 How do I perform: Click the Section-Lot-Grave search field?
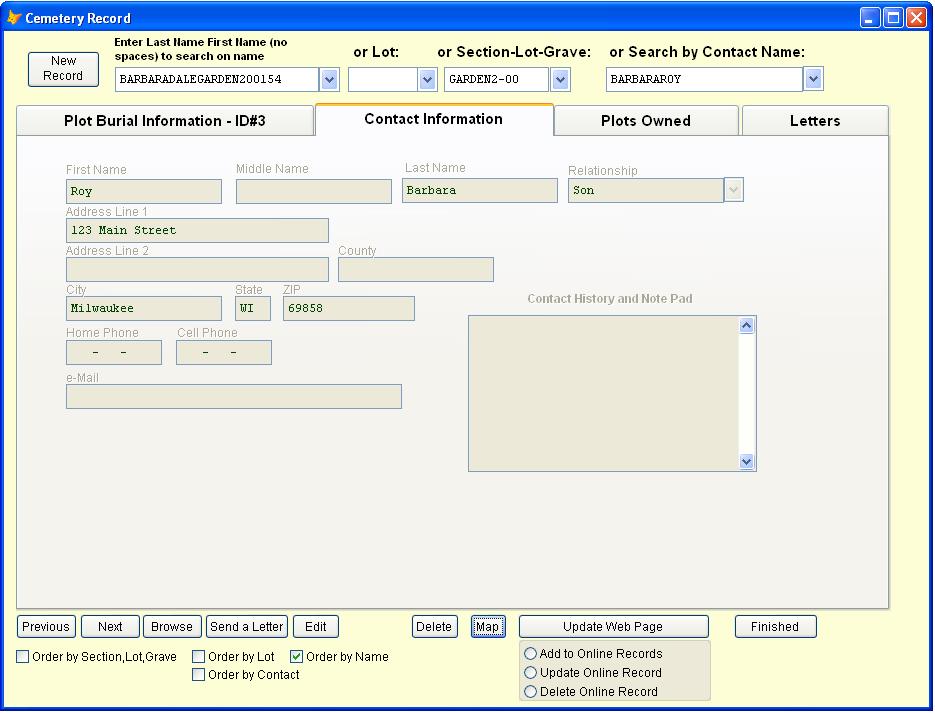coord(496,79)
